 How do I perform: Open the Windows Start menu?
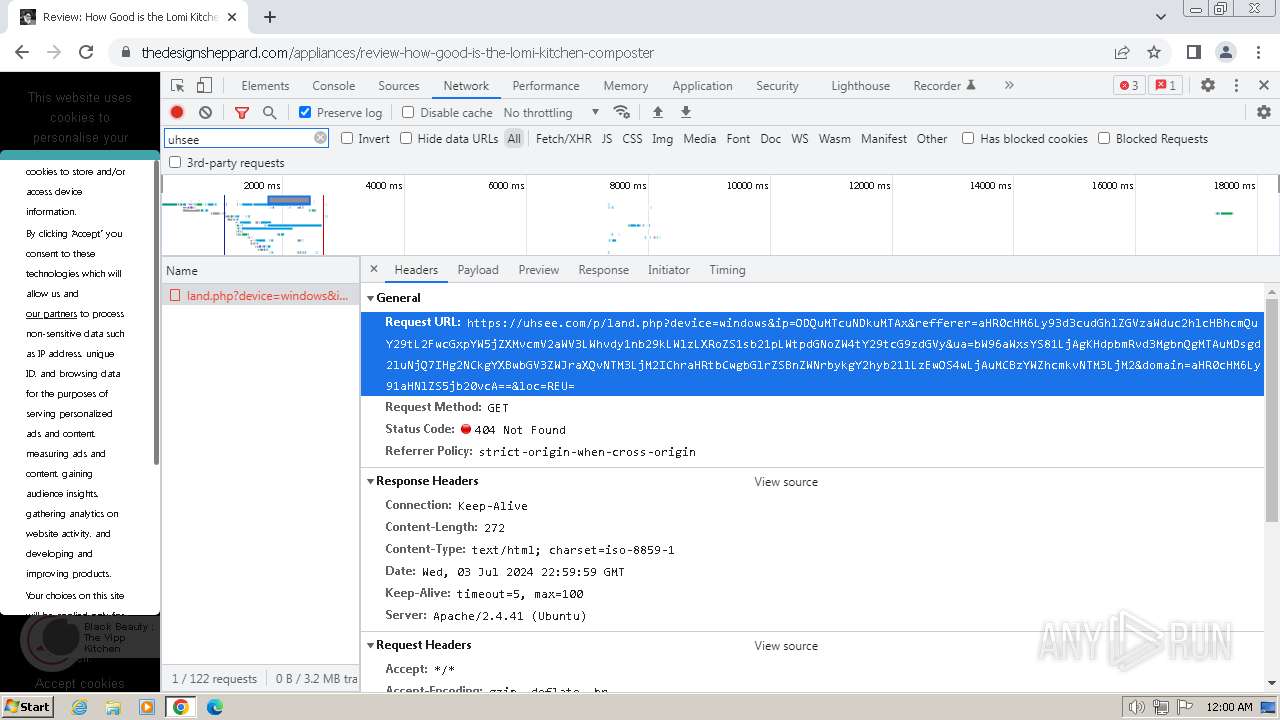27,706
